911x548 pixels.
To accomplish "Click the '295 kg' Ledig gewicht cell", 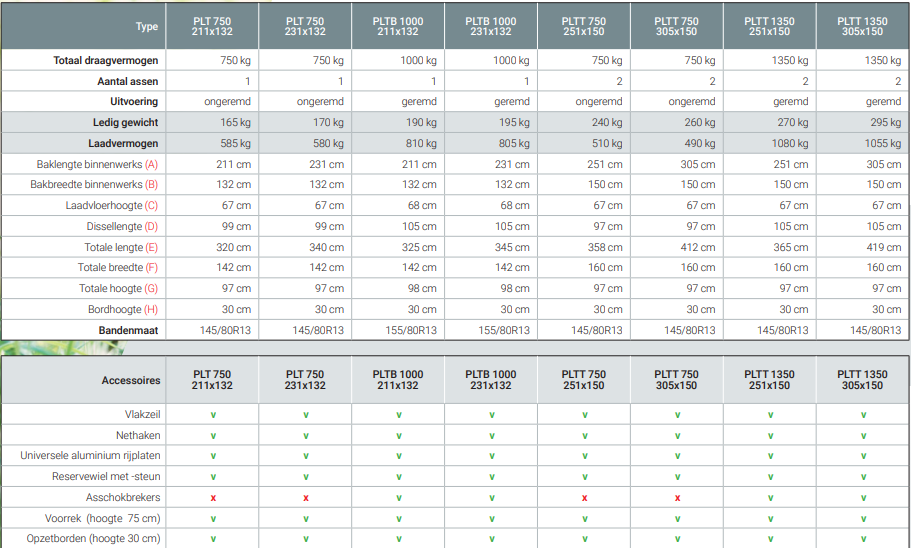I will click(885, 123).
